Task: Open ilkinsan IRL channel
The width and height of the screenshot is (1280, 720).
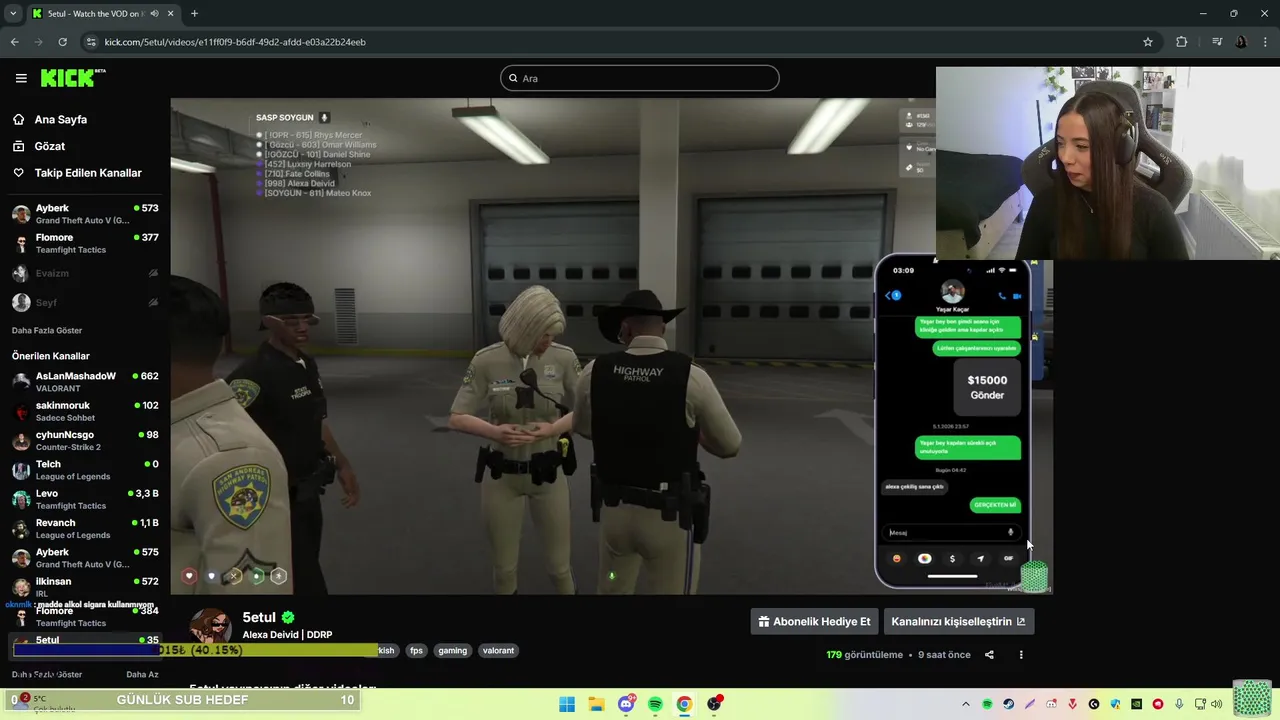Action: click(84, 587)
